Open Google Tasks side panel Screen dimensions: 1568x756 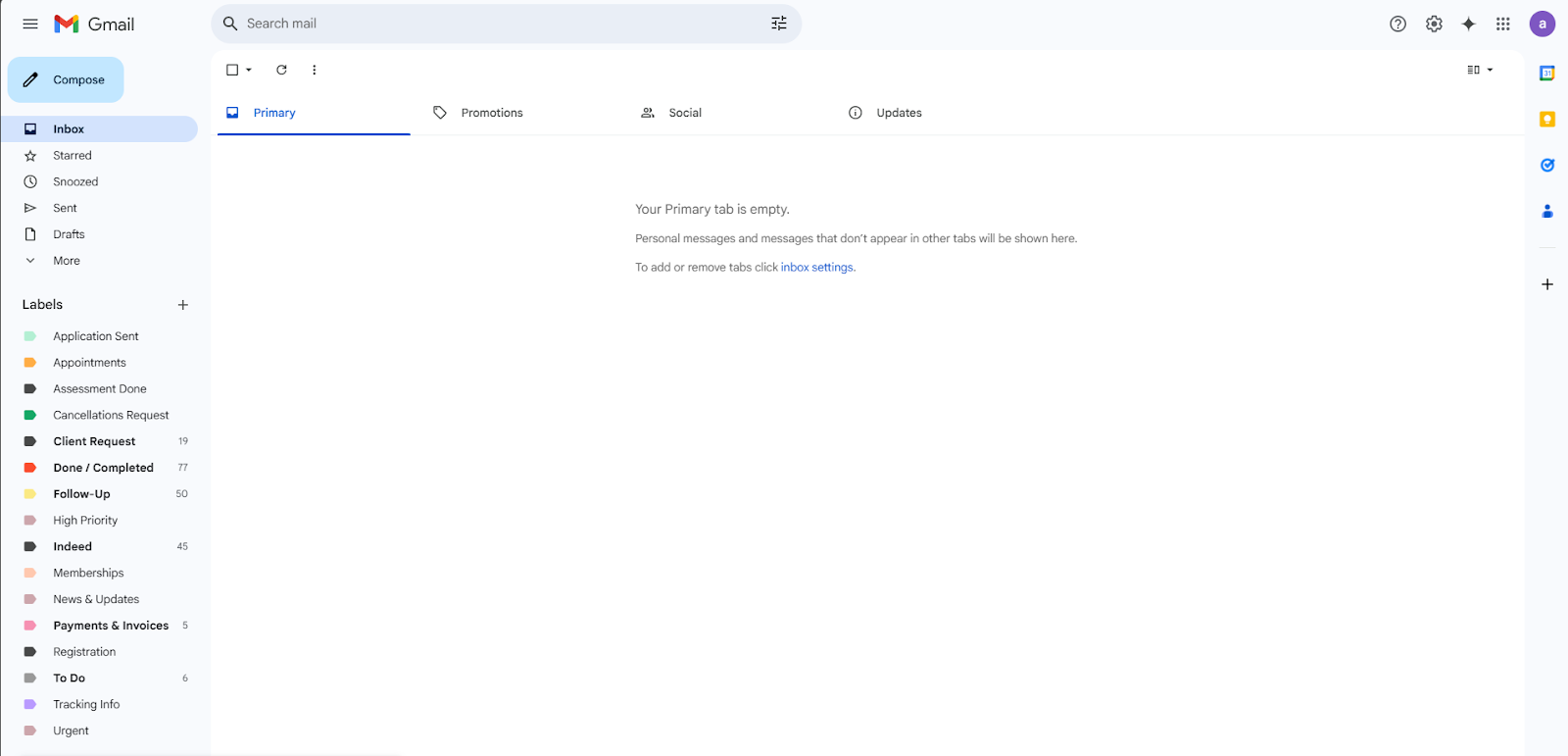1547,165
